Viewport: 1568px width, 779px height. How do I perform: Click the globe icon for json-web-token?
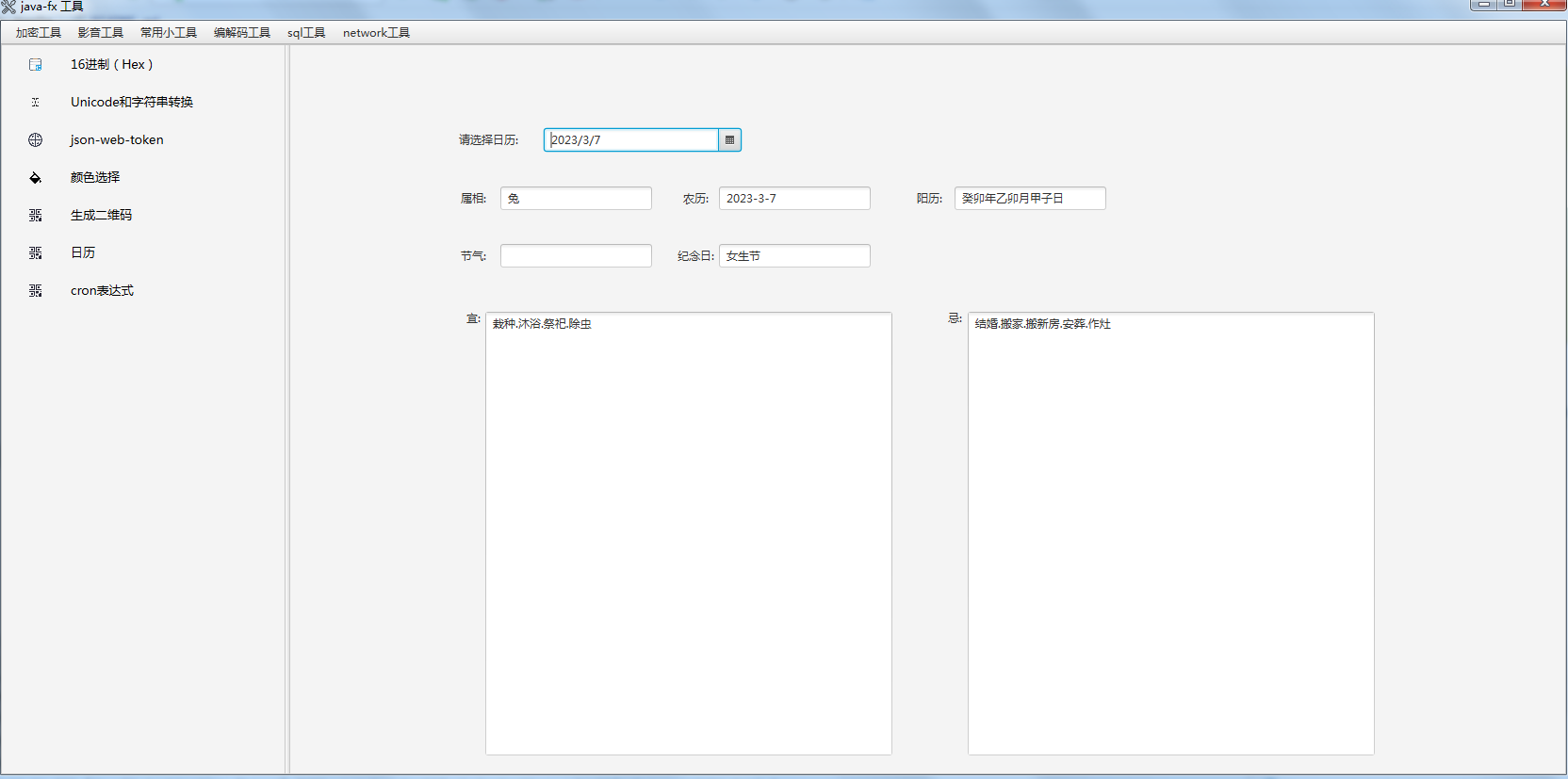tap(36, 140)
